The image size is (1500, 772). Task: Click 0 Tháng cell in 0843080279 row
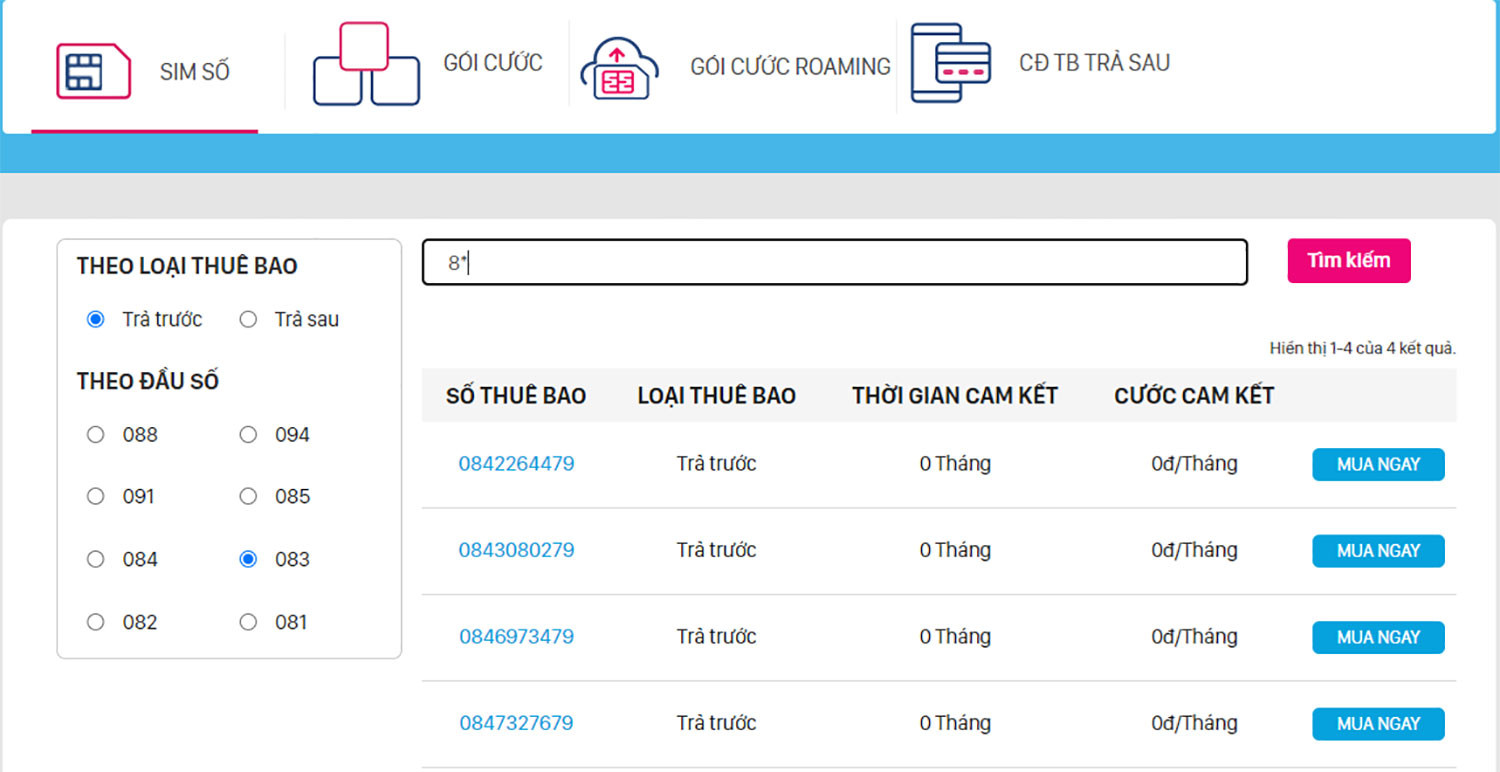955,550
